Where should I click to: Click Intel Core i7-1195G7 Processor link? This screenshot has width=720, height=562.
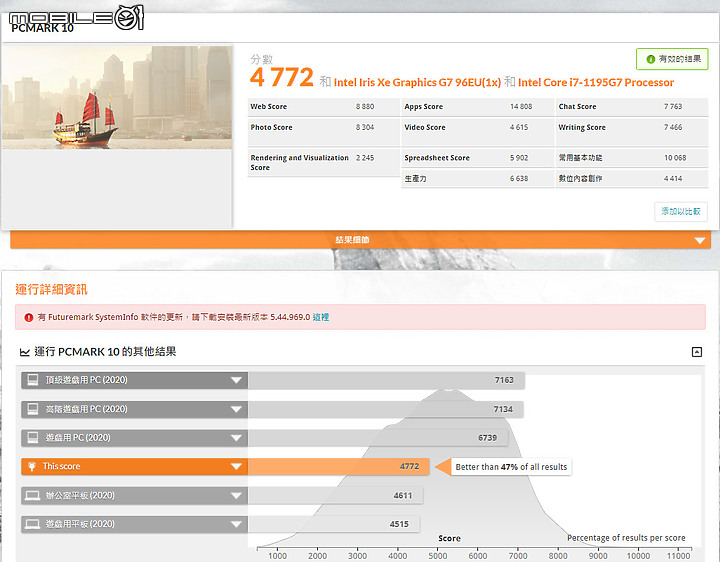click(596, 83)
